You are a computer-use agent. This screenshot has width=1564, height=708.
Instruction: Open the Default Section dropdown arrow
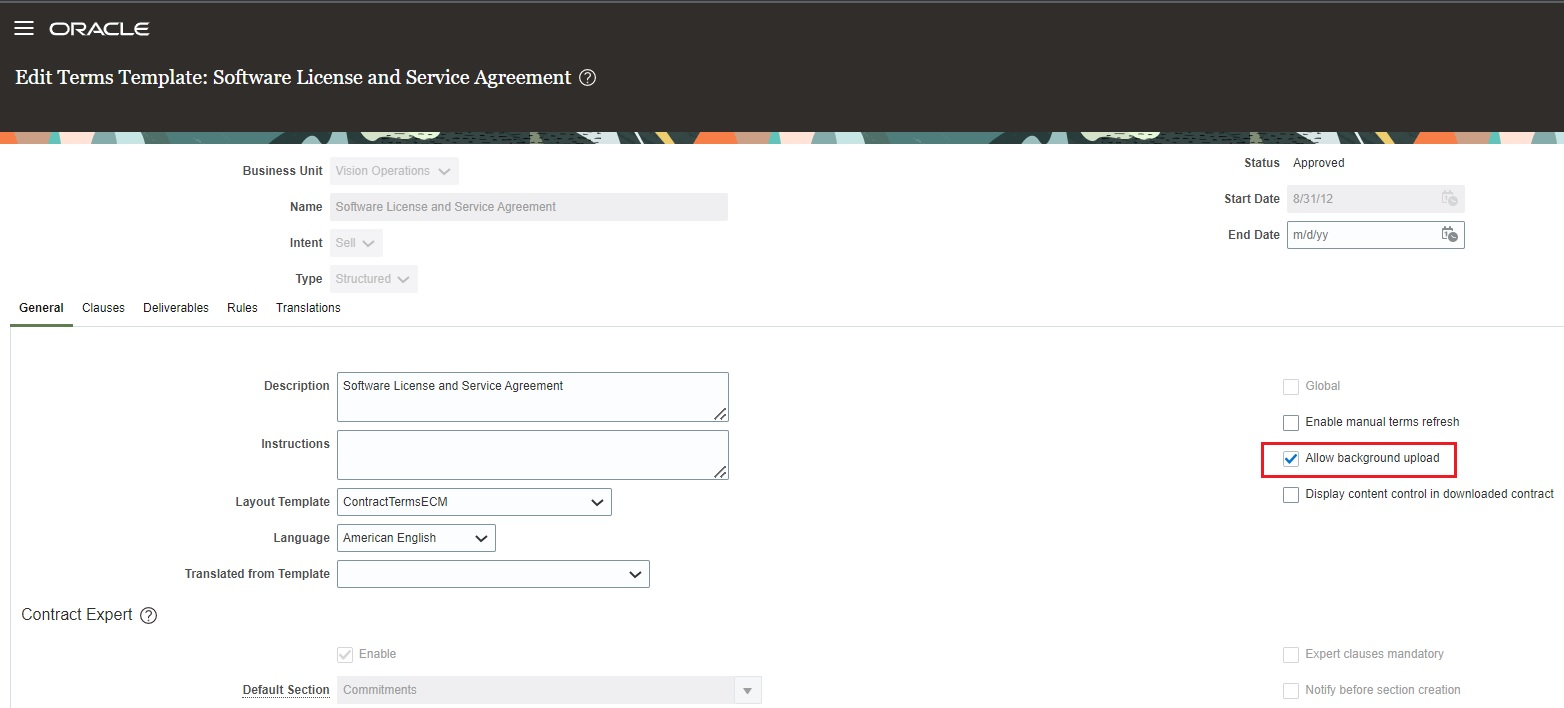click(746, 690)
